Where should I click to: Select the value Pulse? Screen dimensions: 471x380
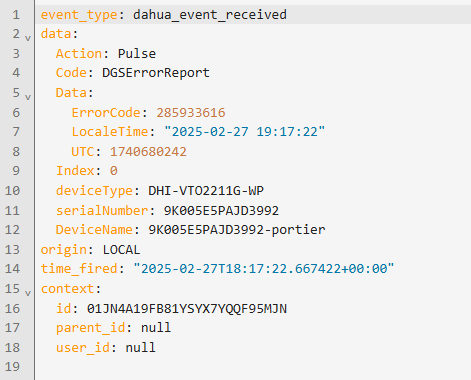click(137, 54)
